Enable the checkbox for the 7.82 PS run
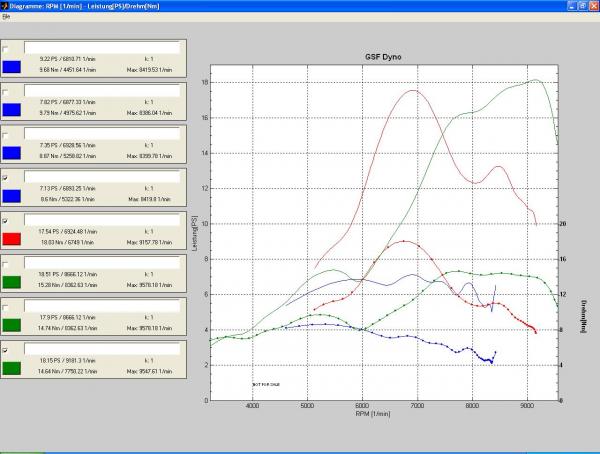The width and height of the screenshot is (600, 454). tap(7, 91)
